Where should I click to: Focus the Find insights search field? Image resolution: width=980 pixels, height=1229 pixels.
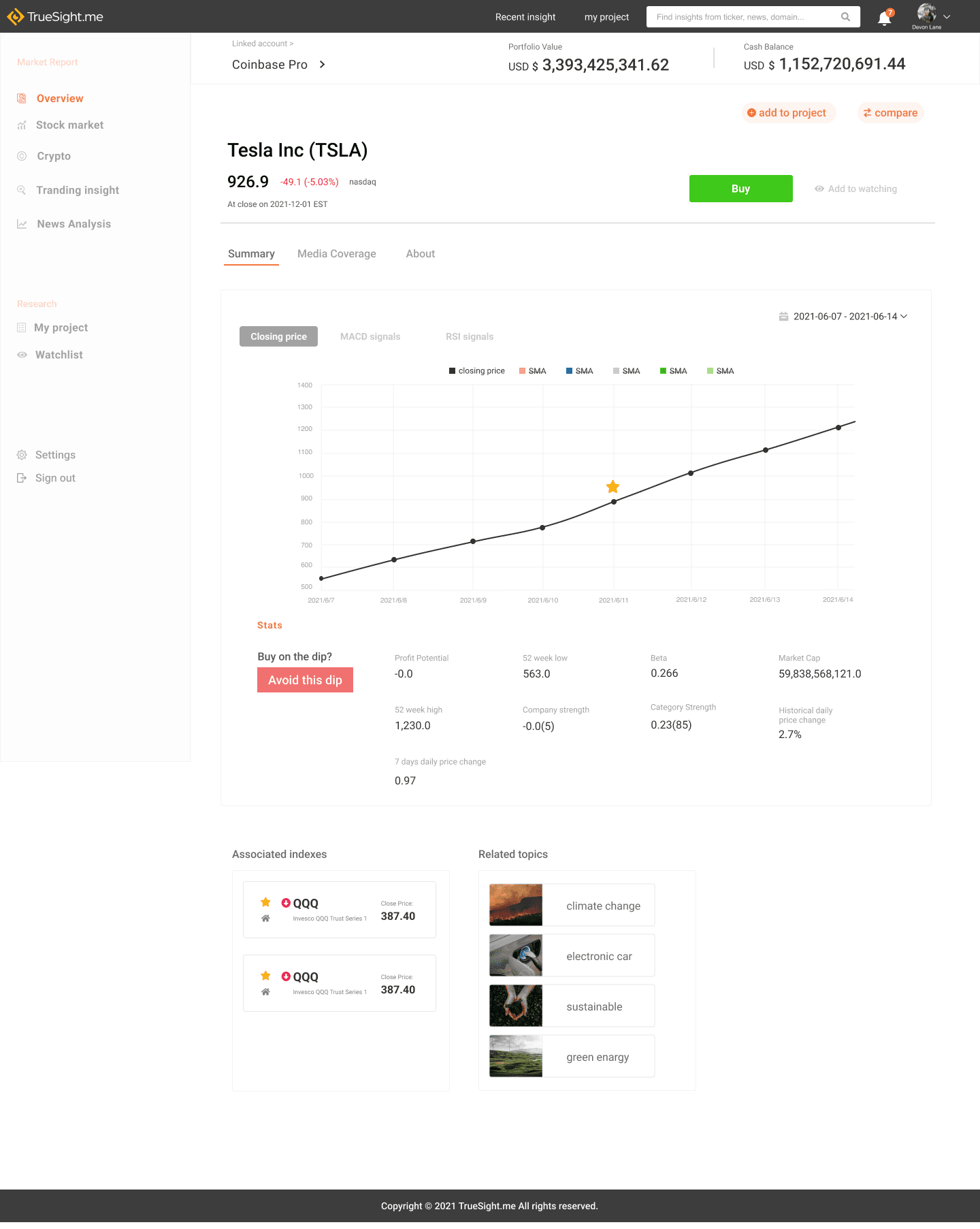[x=753, y=17]
